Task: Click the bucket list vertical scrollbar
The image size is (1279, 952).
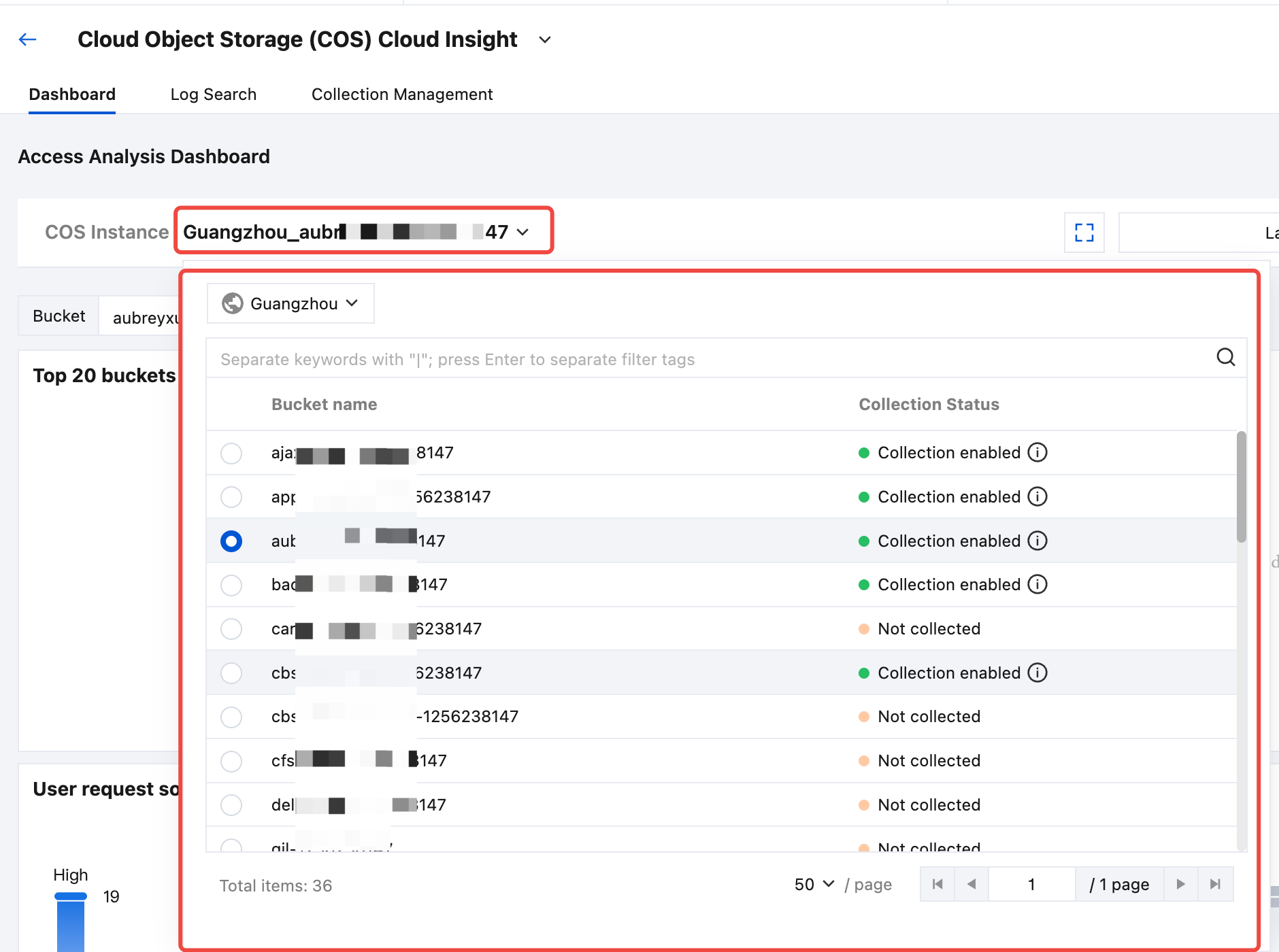Action: 1241,487
